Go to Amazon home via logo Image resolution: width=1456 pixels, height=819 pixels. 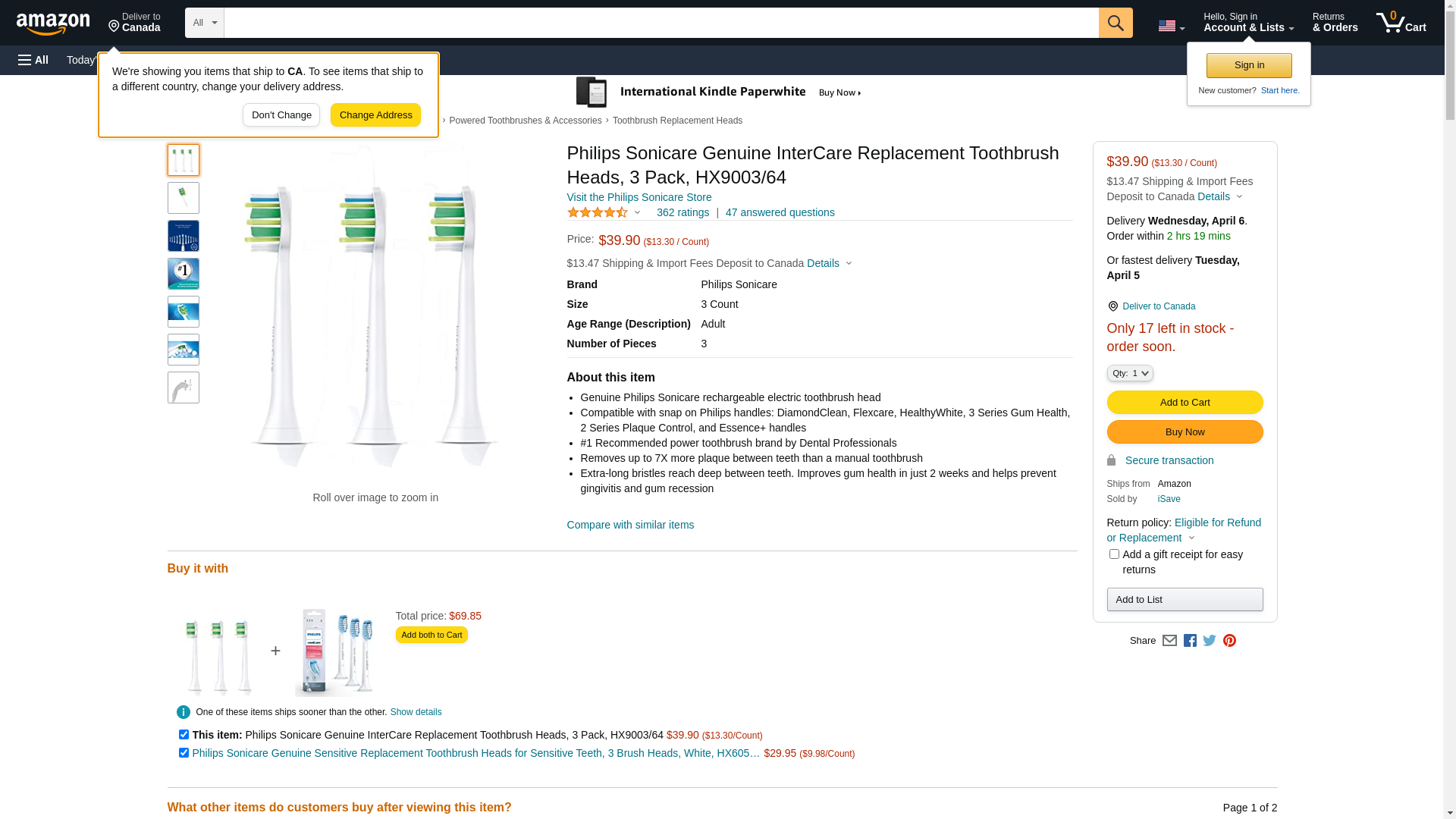pyautogui.click(x=53, y=24)
